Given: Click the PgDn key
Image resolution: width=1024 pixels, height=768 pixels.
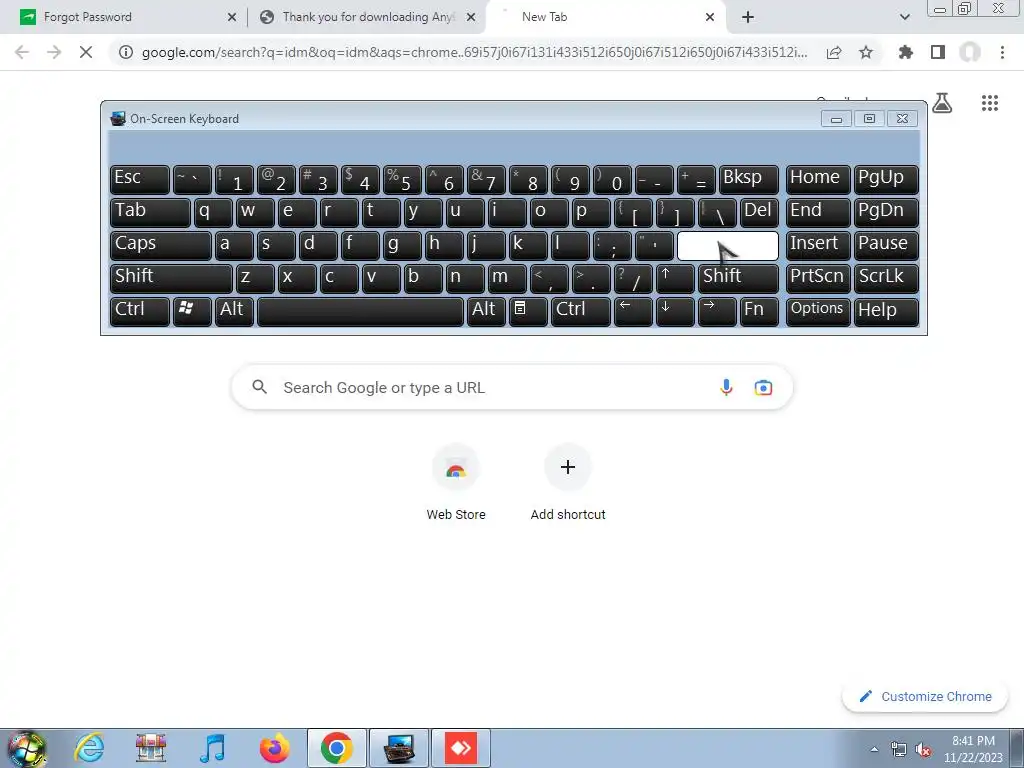Looking at the screenshot, I should pyautogui.click(x=886, y=212).
